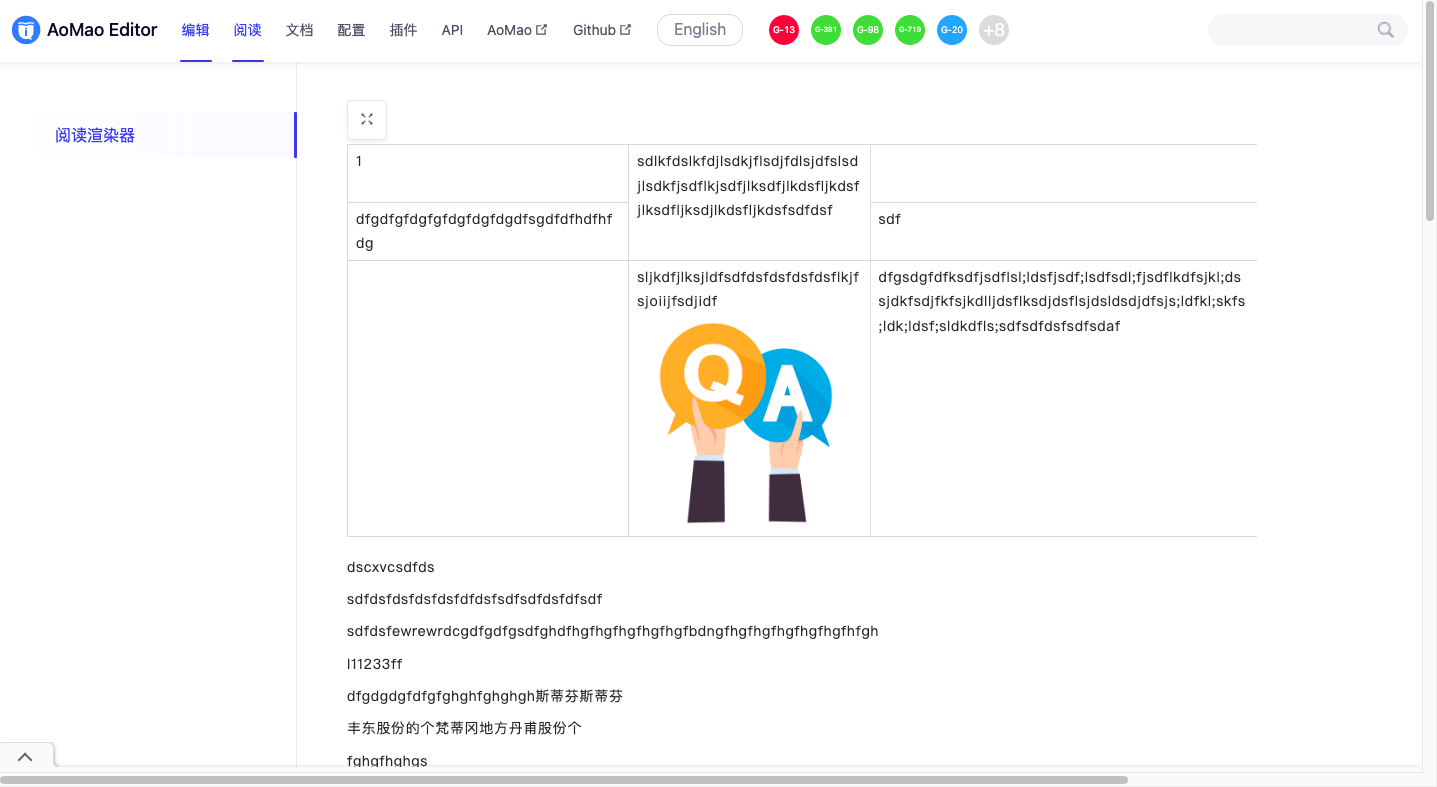Click the green G-98 badge
1437x787 pixels.
coord(868,29)
